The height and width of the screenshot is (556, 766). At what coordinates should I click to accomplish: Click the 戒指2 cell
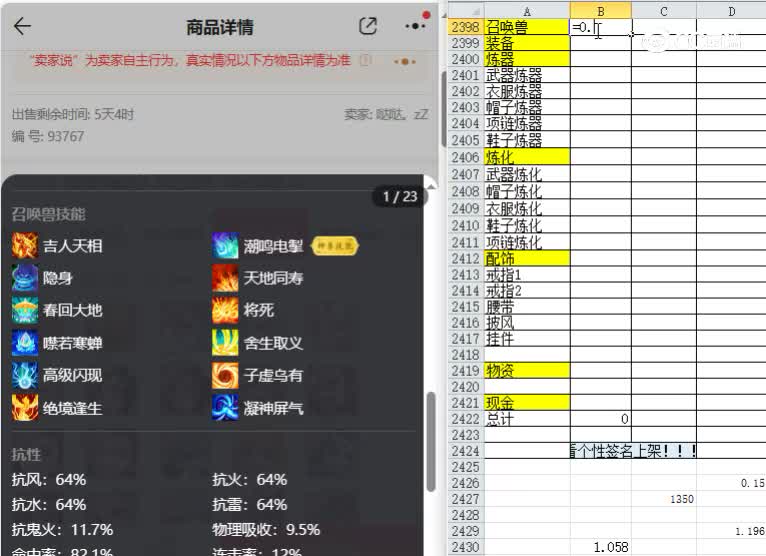(527, 291)
